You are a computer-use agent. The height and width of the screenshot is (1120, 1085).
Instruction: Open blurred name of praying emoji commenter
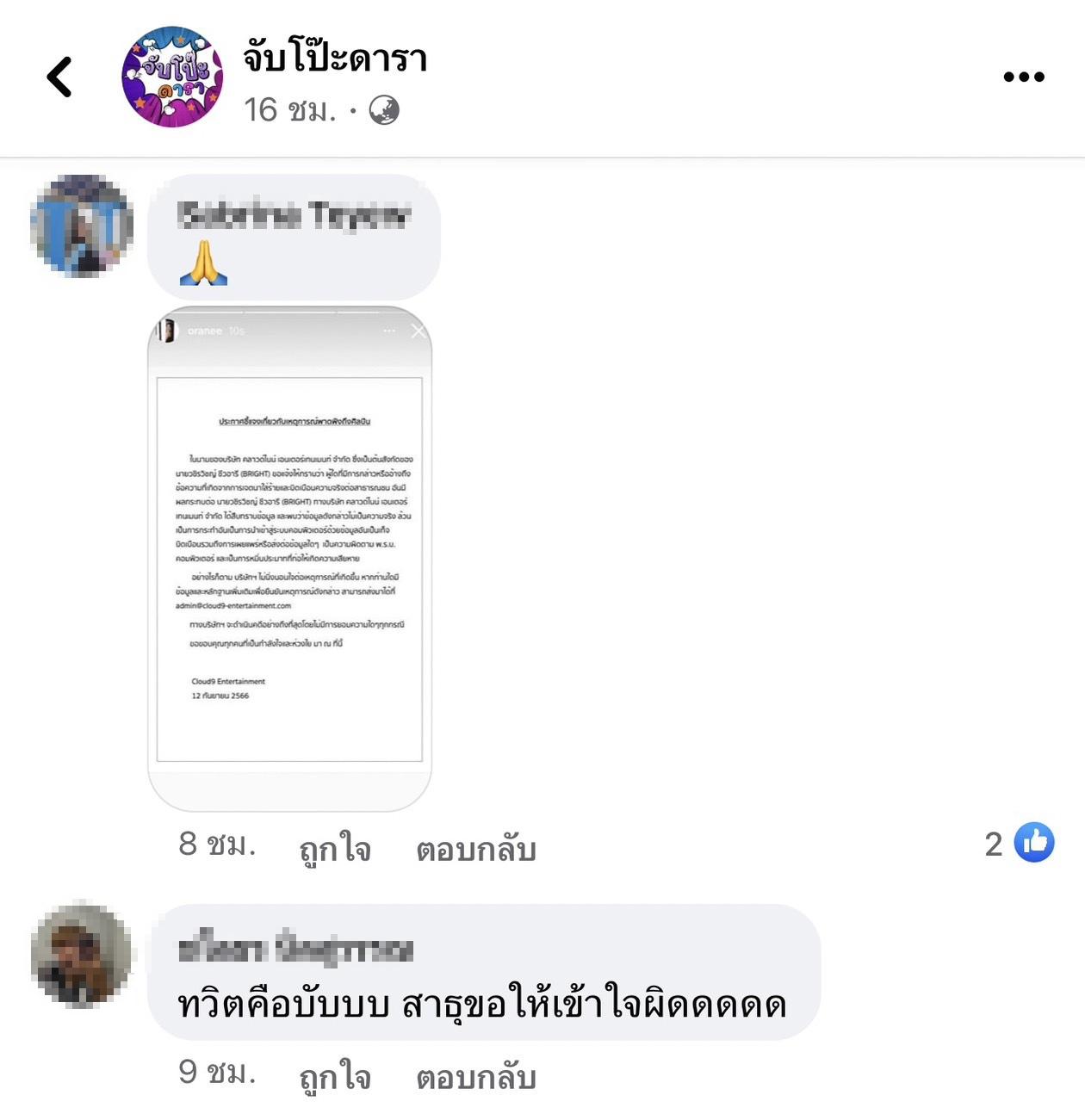coord(294,215)
